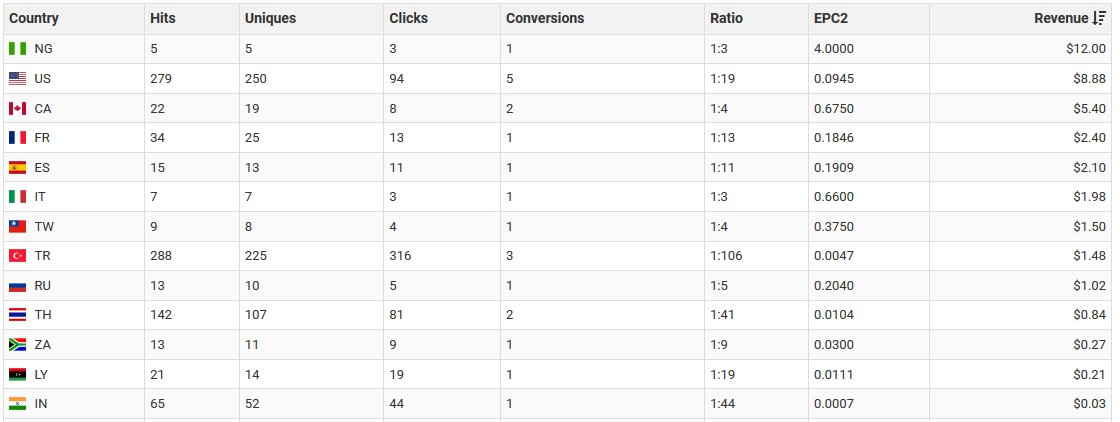This screenshot has height=422, width=1120.
Task: Click the Nigeria flag icon
Action: (17, 49)
